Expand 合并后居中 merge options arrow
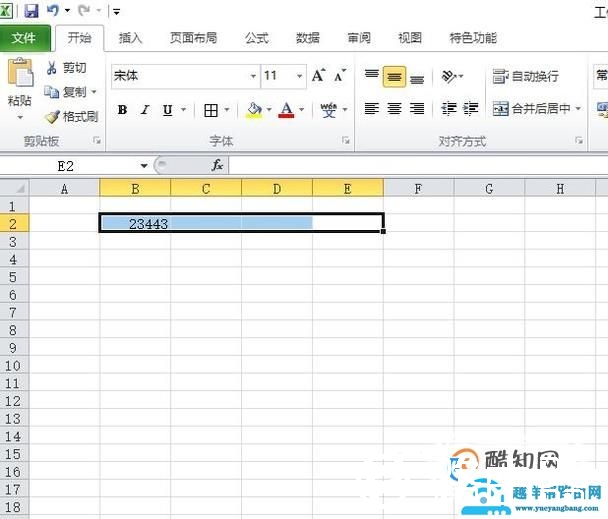Screen dimensions: 608x519 [x=578, y=109]
